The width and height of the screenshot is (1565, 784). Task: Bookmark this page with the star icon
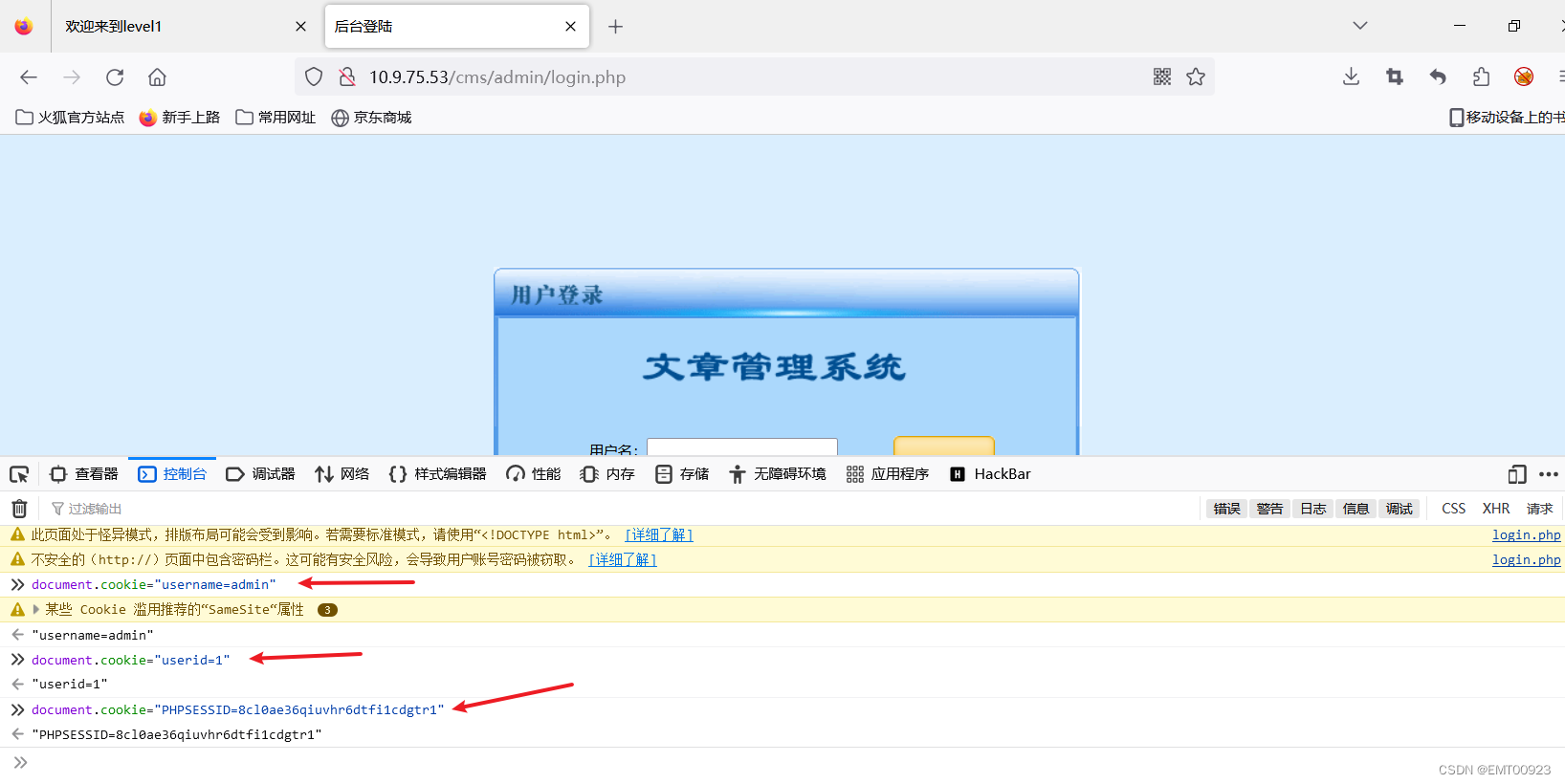pos(1196,77)
